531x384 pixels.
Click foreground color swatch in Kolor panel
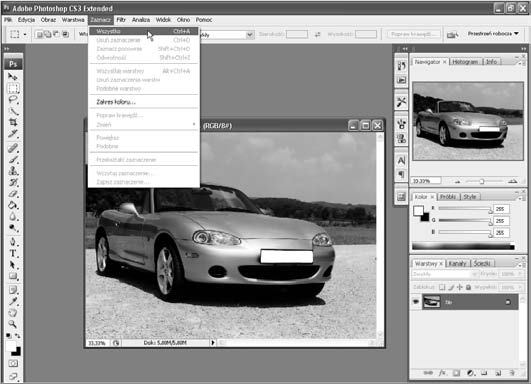[x=418, y=210]
